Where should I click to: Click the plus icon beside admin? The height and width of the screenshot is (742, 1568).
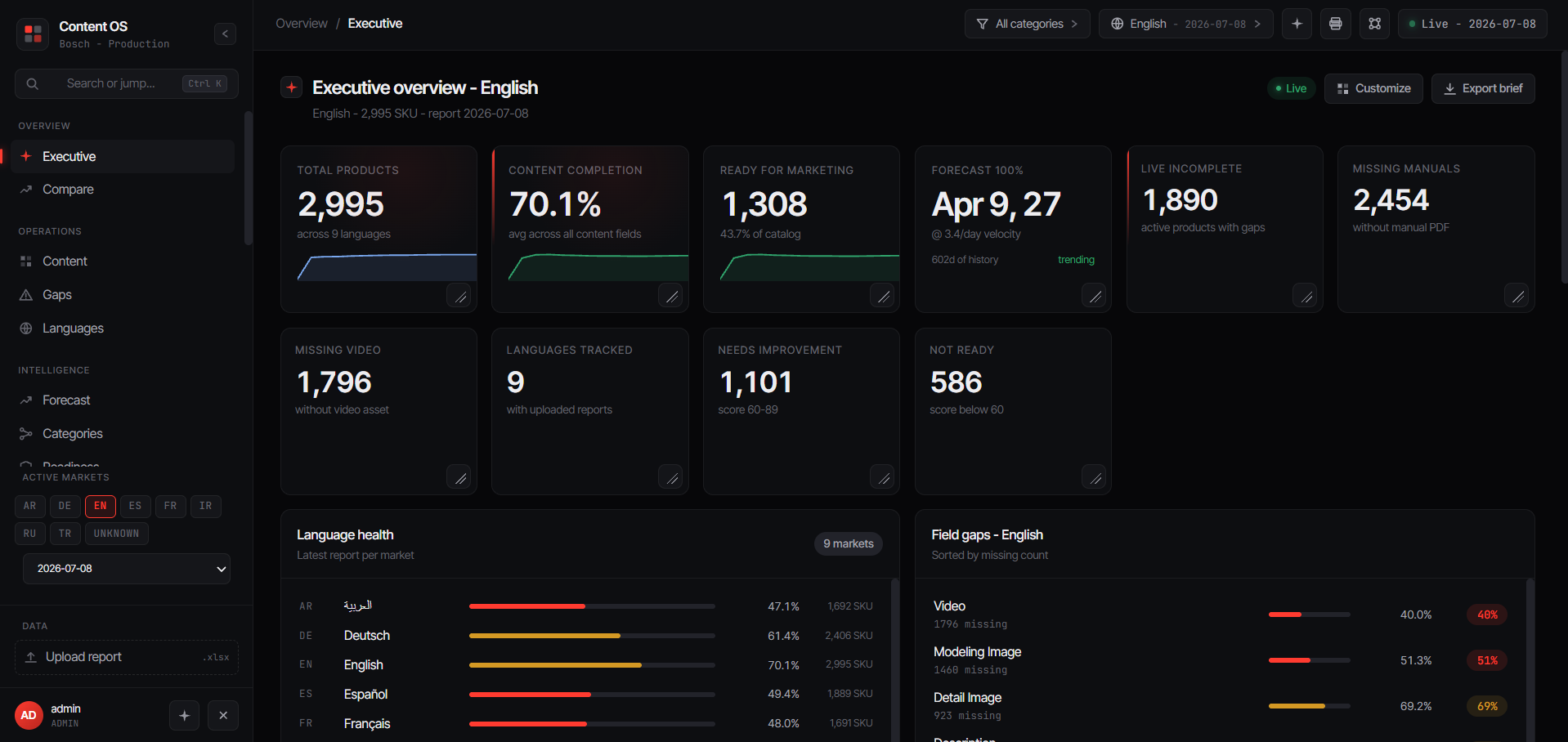point(185,716)
